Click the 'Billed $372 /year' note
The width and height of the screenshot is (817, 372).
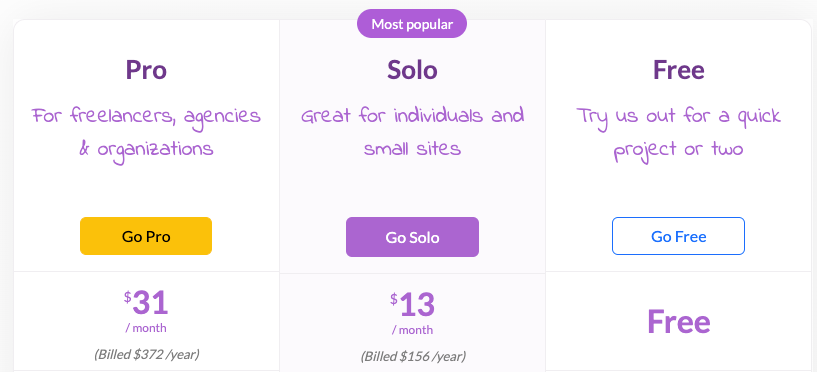146,354
